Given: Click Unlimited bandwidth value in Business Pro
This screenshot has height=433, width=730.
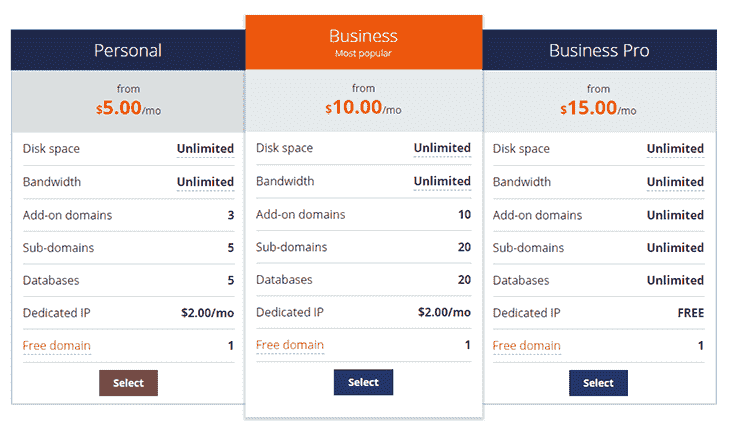Looking at the screenshot, I should click(675, 182).
